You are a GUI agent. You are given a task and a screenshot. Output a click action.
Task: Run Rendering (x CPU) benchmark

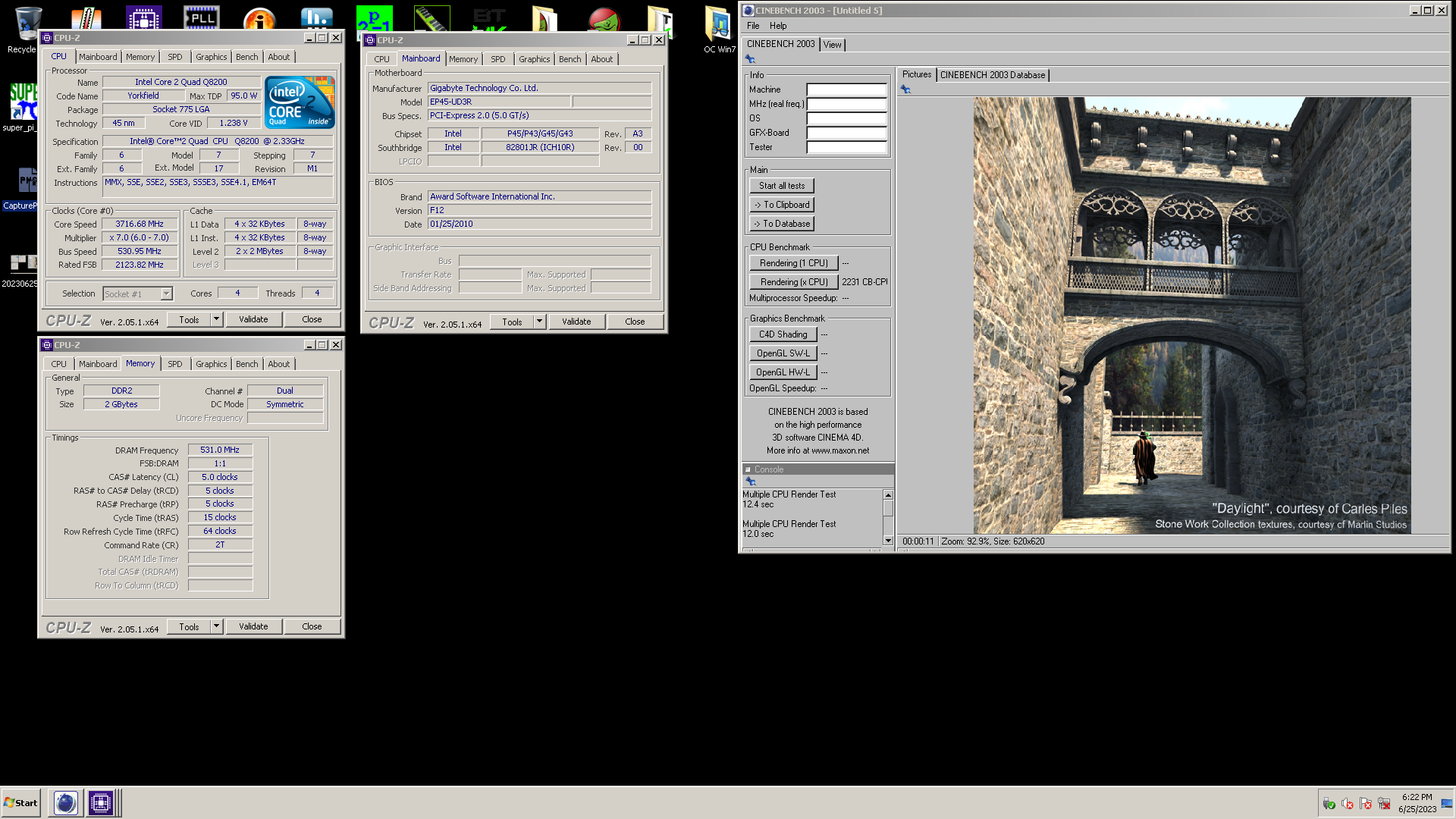[794, 282]
